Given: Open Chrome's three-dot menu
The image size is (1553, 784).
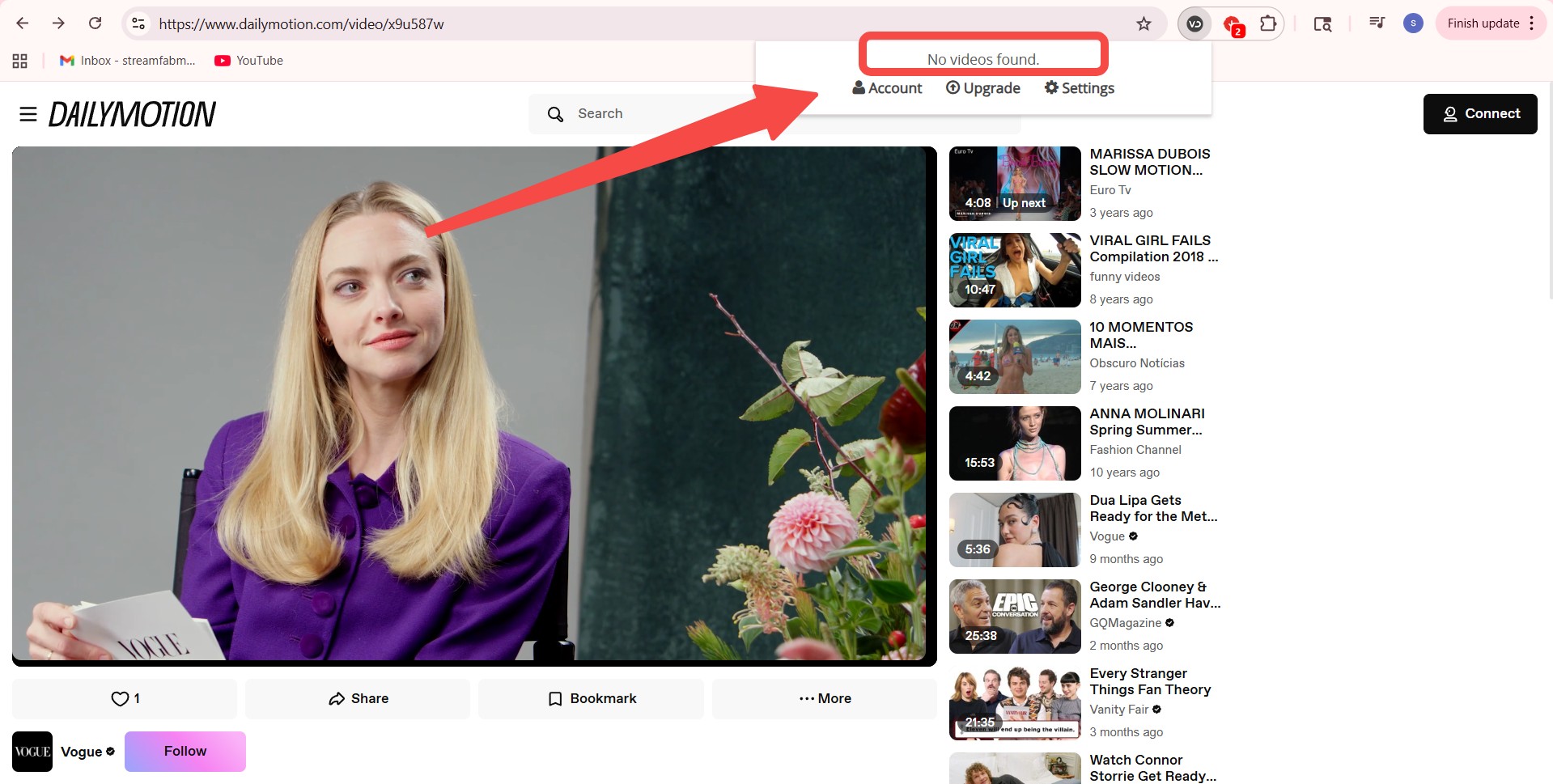Looking at the screenshot, I should [x=1532, y=23].
